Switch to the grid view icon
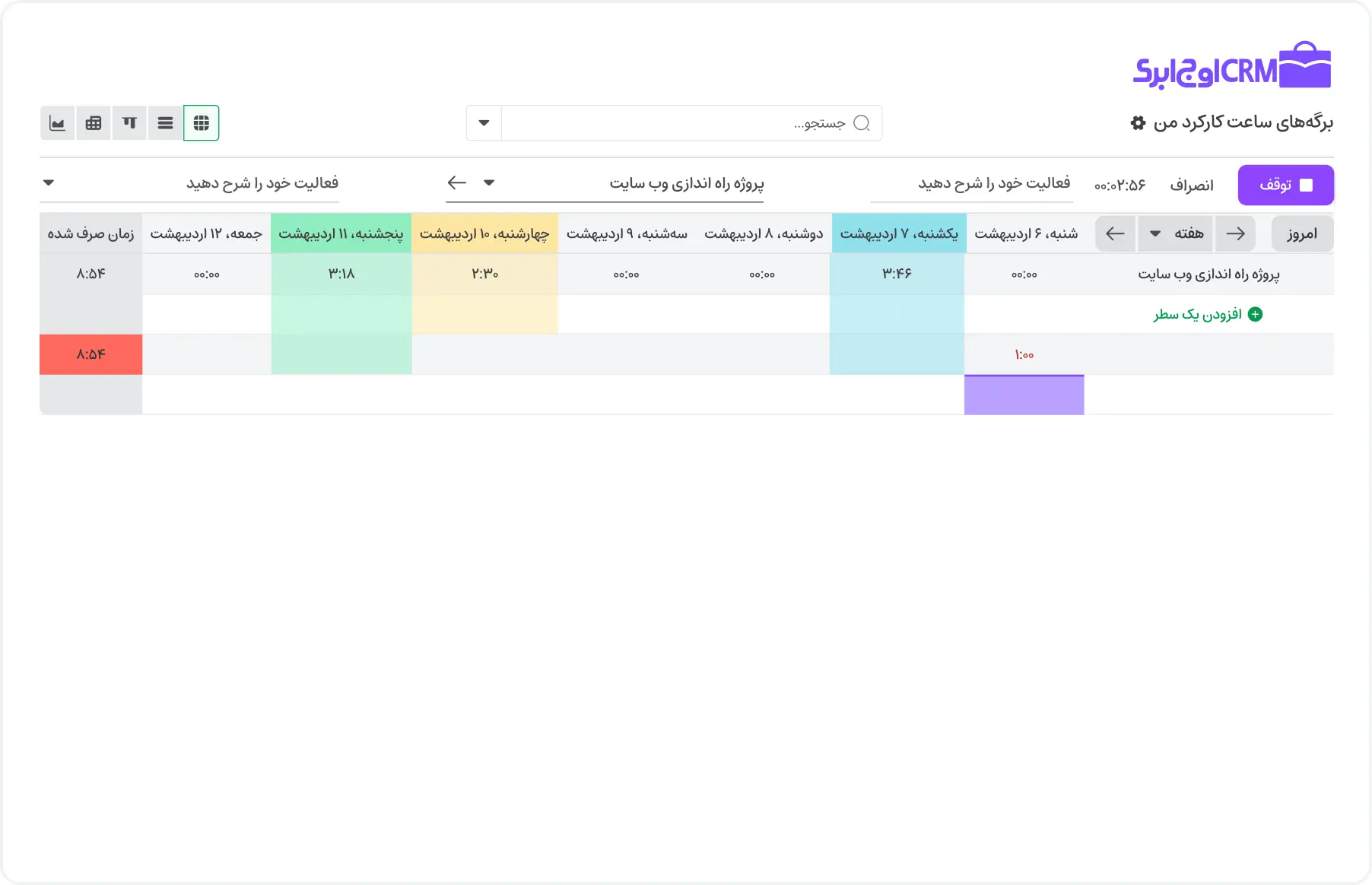The image size is (1372, 885). pos(202,123)
